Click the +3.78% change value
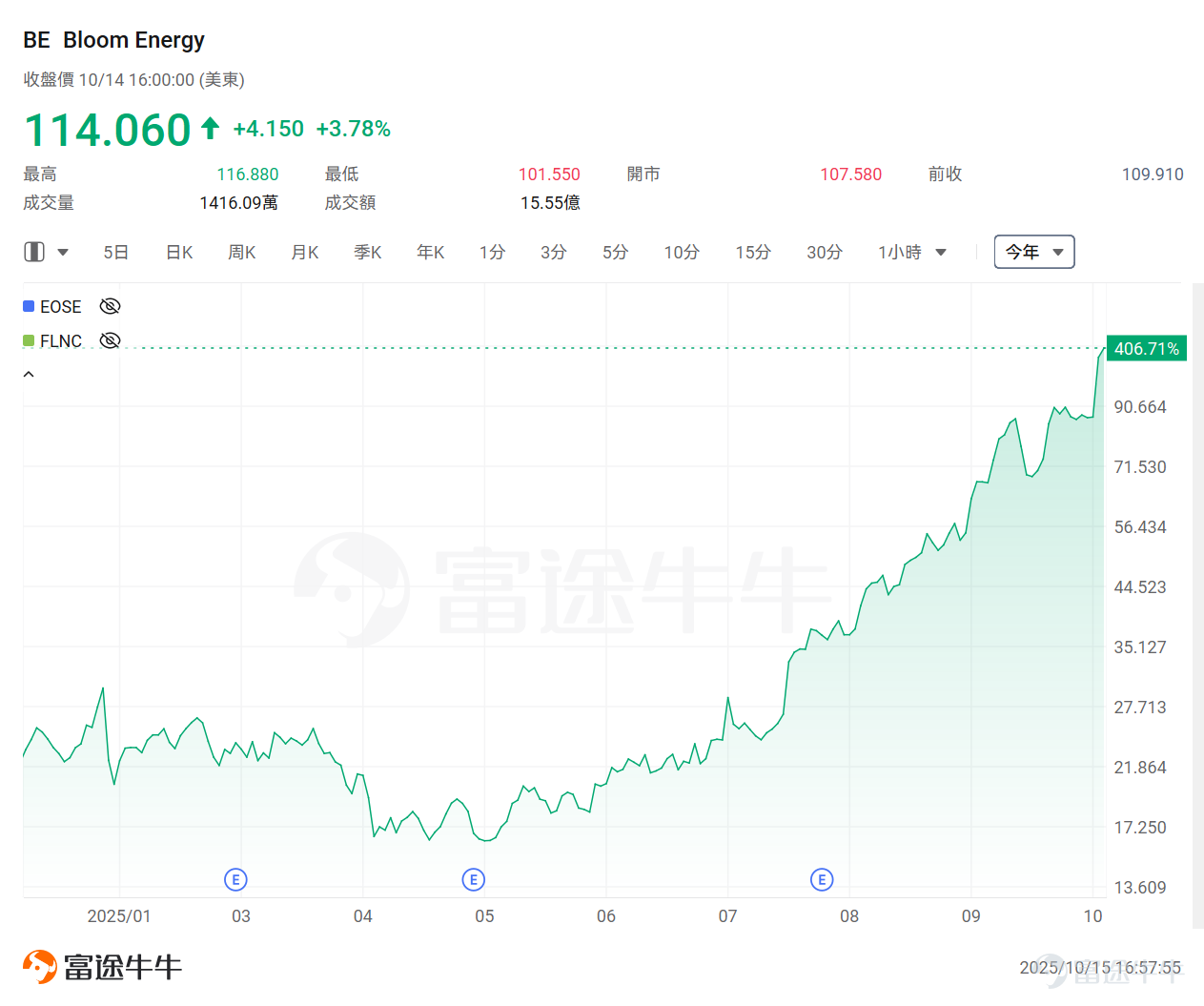The image size is (1204, 1006). tap(354, 129)
